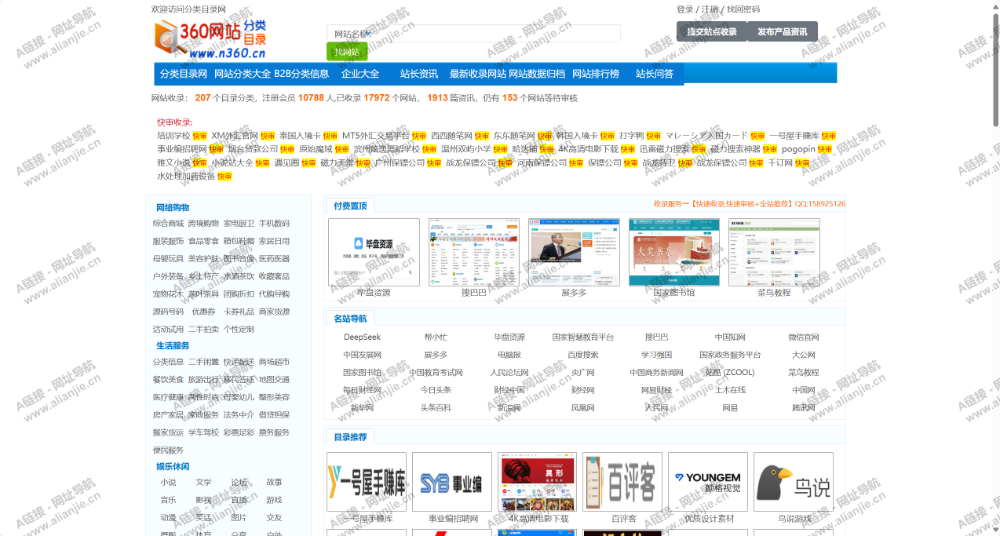Open the 鸟说 bird logo card
This screenshot has height=536, width=1000.
pos(793,482)
